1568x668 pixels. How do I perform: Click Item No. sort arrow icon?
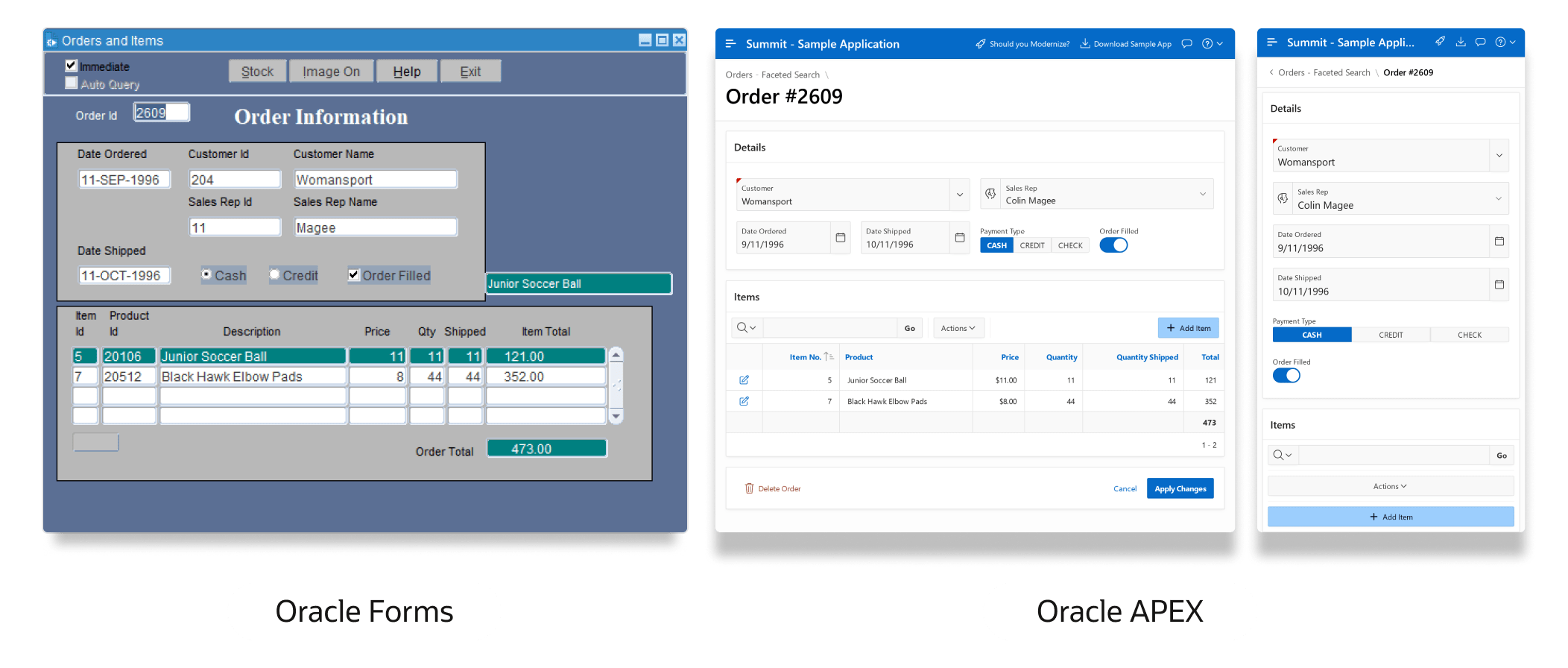[x=829, y=357]
